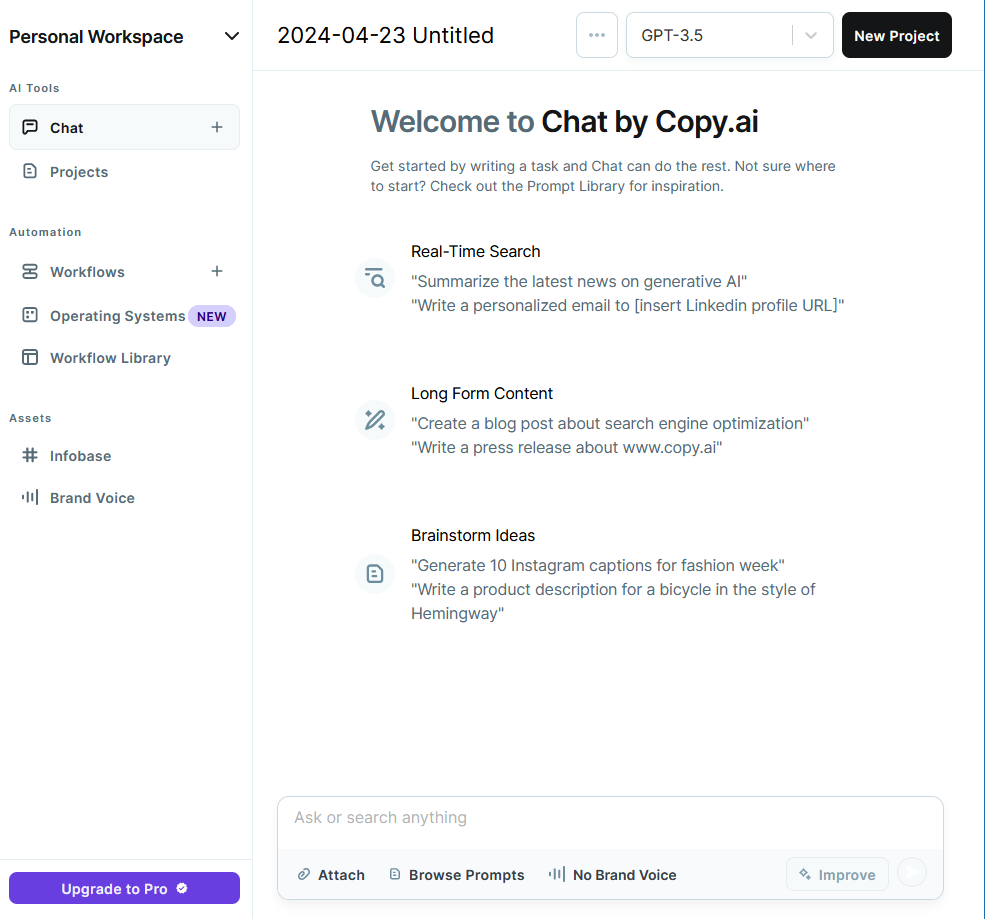Click the Real-Time Search icon
Viewport: 985px width, 919px height.
pos(374,277)
